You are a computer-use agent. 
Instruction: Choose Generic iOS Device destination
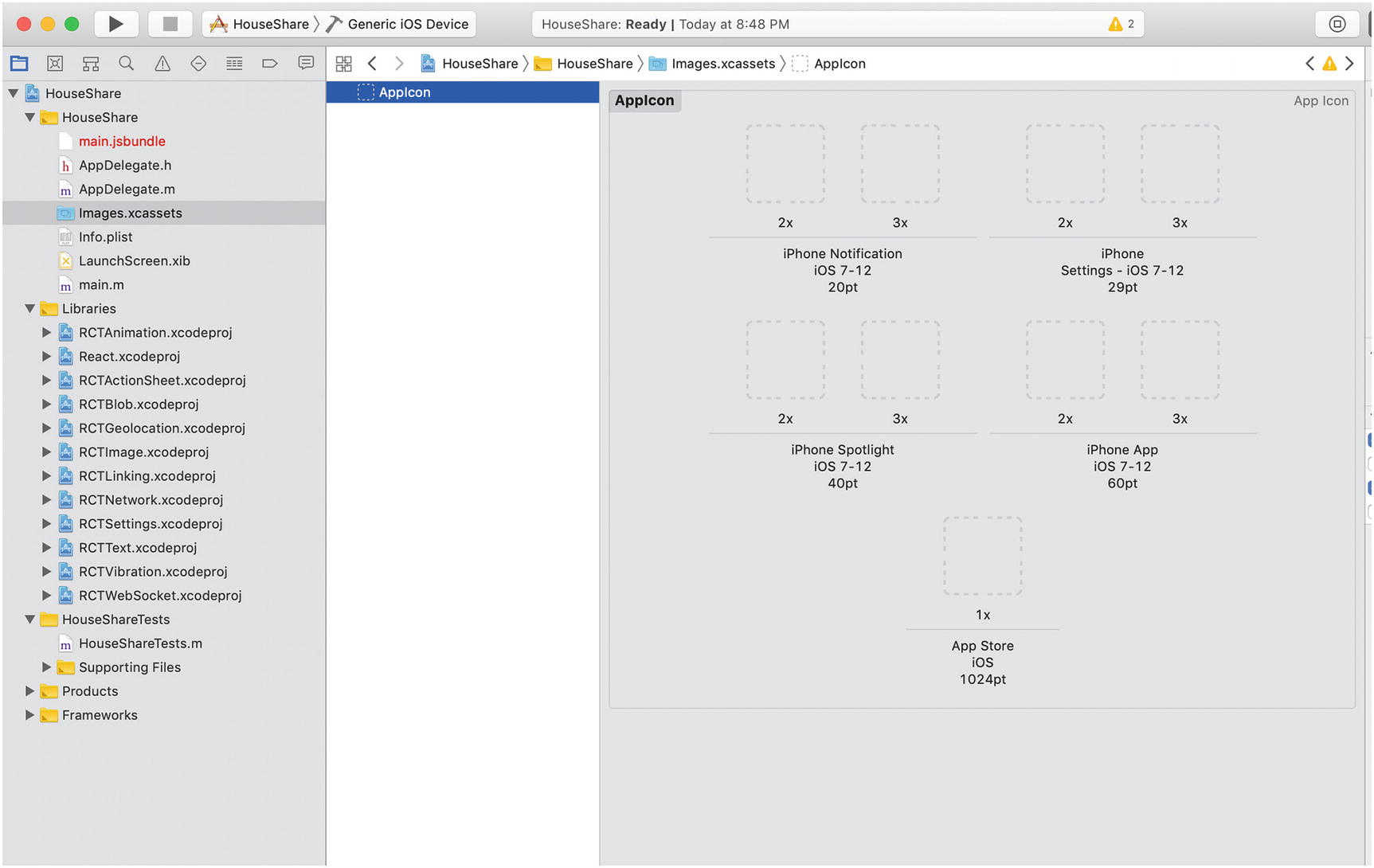click(407, 24)
